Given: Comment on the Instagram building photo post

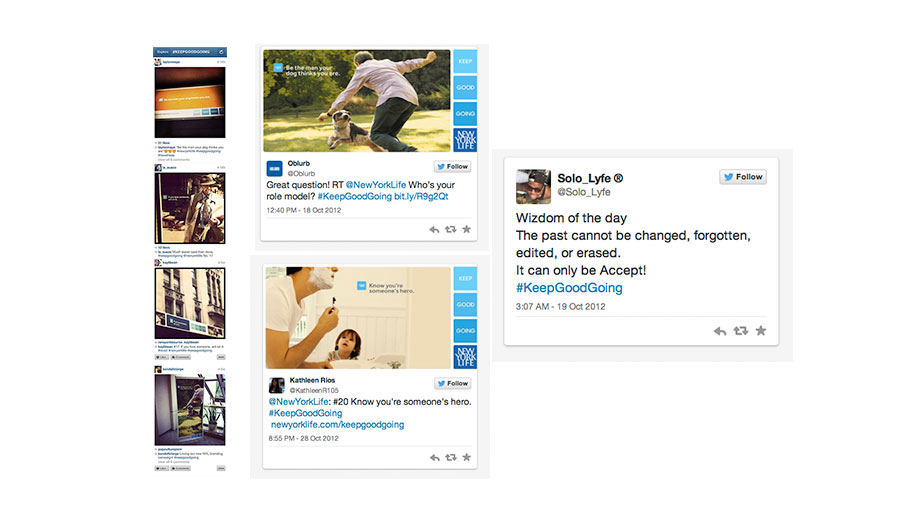Looking at the screenshot, I should click(180, 357).
